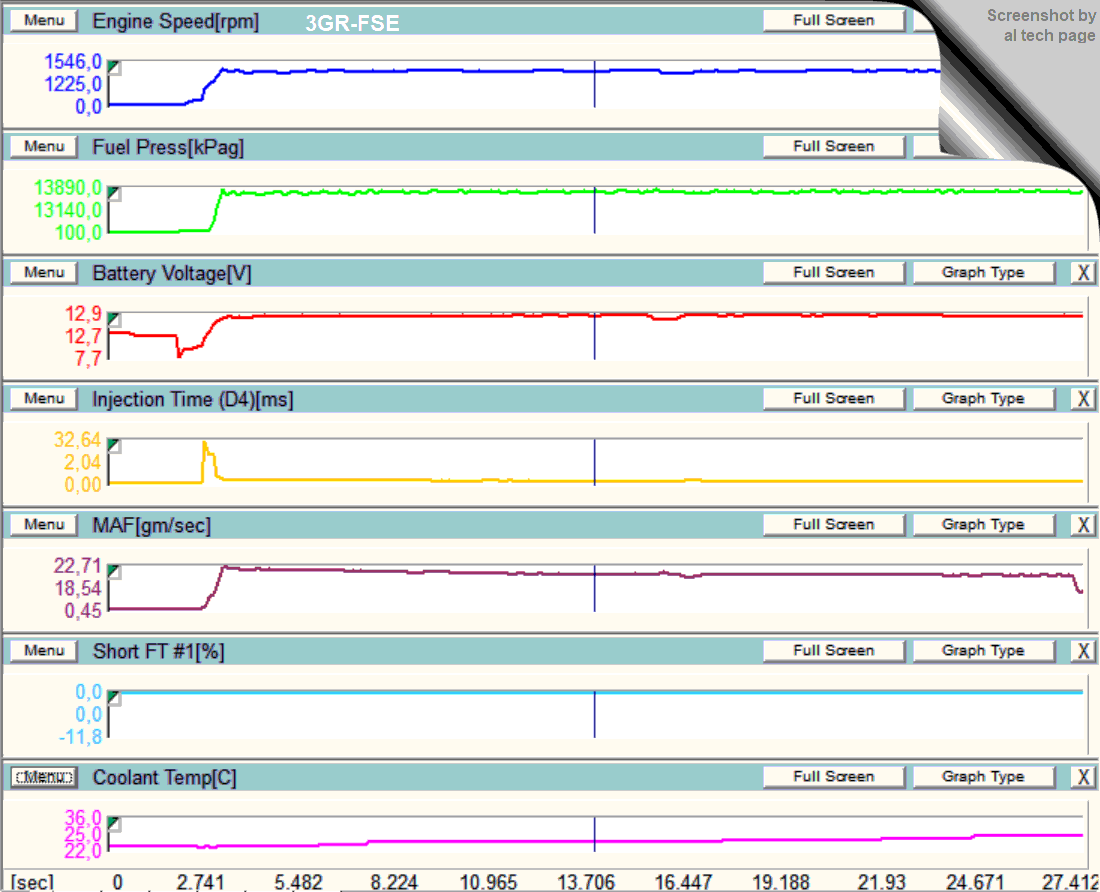Image resolution: width=1100 pixels, height=892 pixels.
Task: Show Engine Speed graph in Full Screen
Action: (833, 20)
